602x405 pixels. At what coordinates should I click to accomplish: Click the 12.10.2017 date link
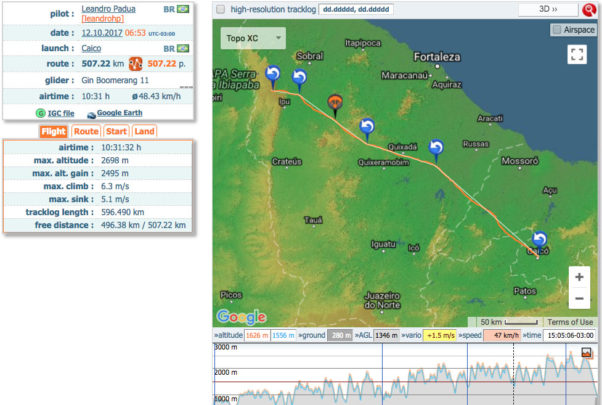tap(102, 33)
